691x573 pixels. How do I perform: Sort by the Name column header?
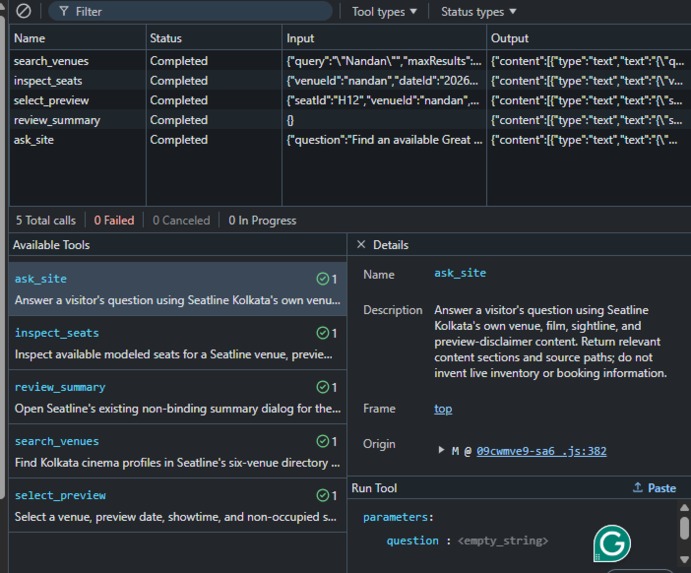click(x=78, y=38)
